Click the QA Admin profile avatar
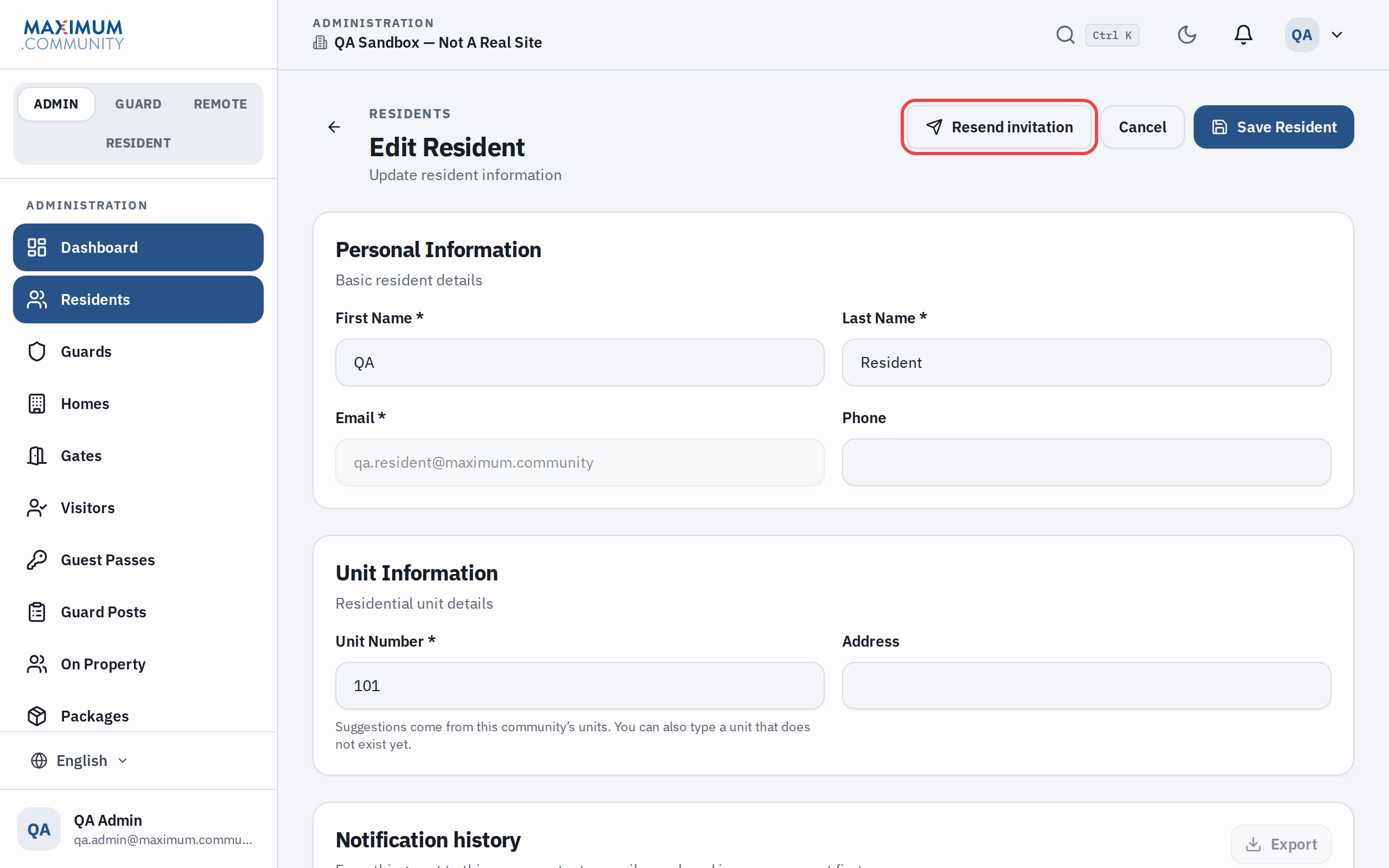 [x=39, y=829]
